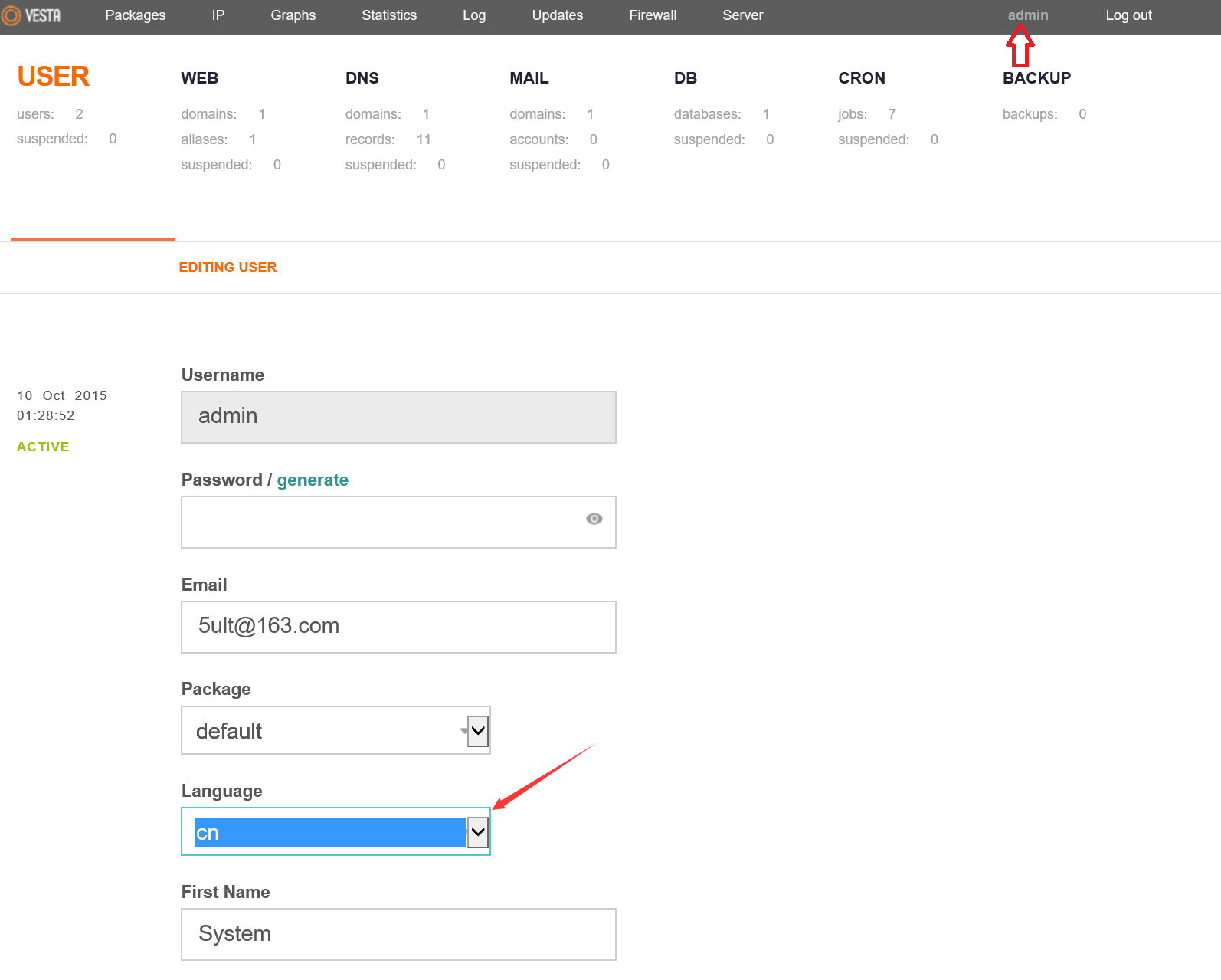
Task: Open Firewall settings
Action: 653,15
